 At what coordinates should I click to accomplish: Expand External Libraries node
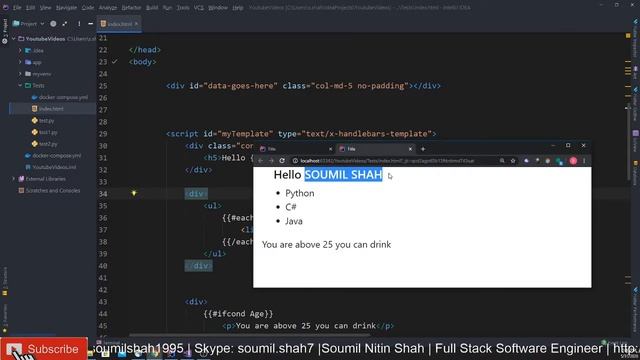(14, 179)
